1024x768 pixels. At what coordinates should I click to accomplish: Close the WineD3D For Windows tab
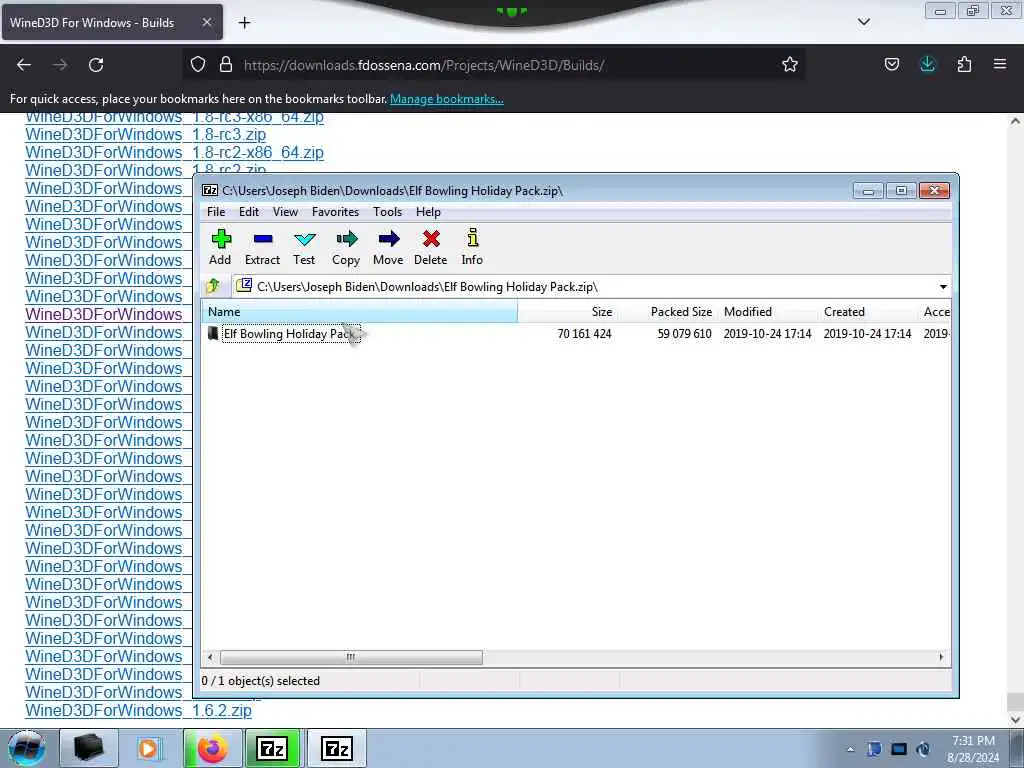(206, 22)
